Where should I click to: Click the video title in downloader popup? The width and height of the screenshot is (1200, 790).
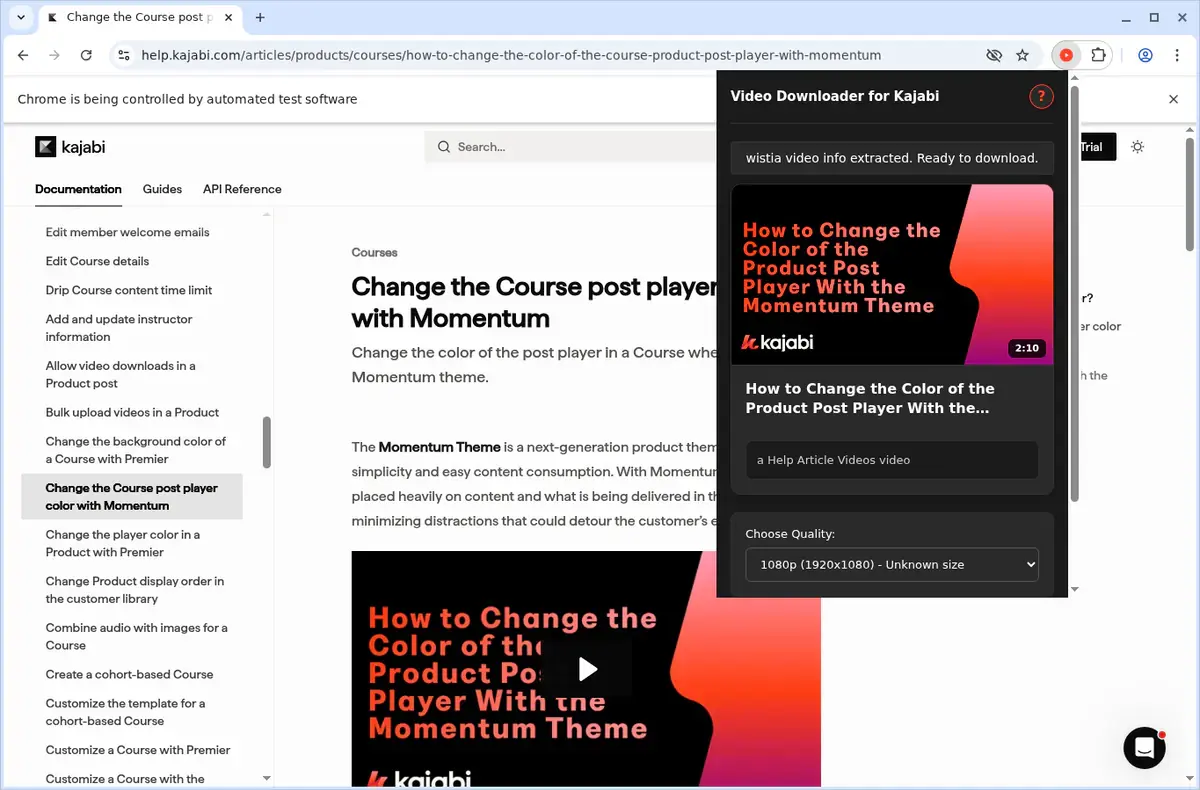(870, 398)
